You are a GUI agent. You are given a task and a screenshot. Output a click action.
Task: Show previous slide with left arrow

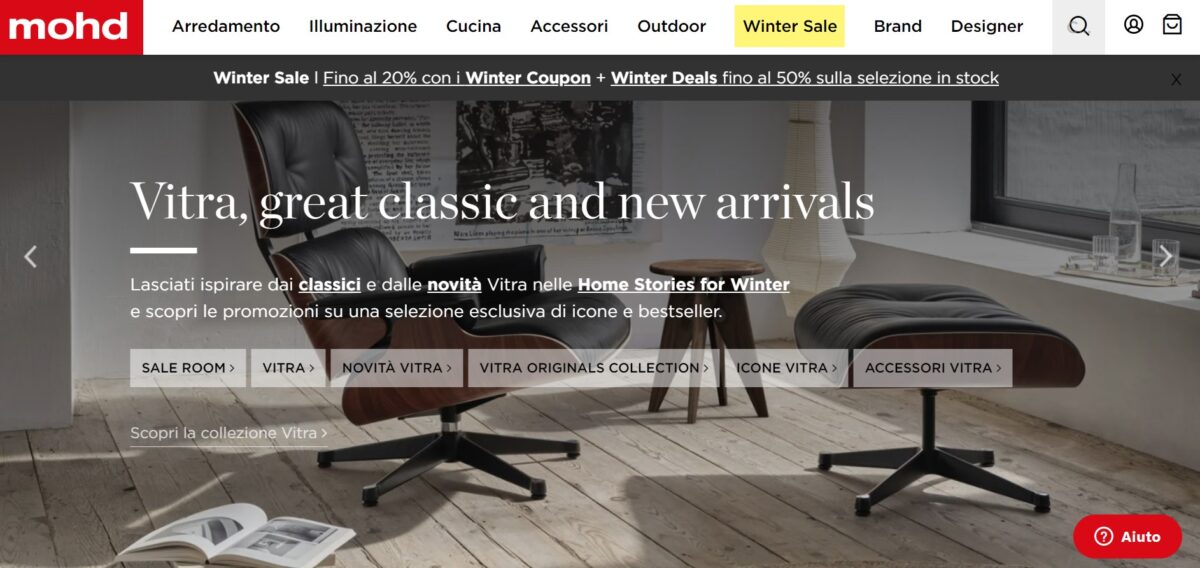click(x=30, y=257)
